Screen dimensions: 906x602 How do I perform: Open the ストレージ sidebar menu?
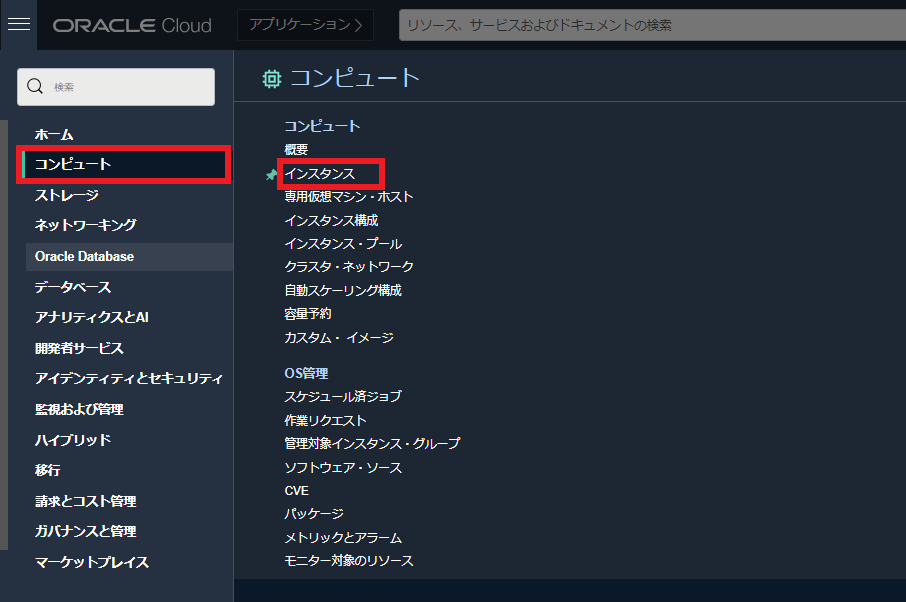(65, 194)
